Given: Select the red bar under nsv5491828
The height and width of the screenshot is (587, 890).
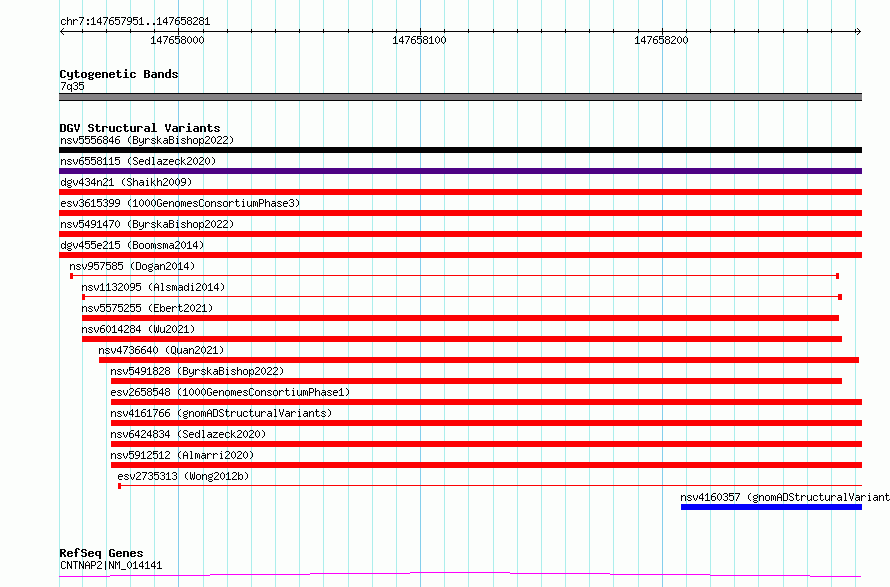Looking at the screenshot, I should [x=476, y=381].
